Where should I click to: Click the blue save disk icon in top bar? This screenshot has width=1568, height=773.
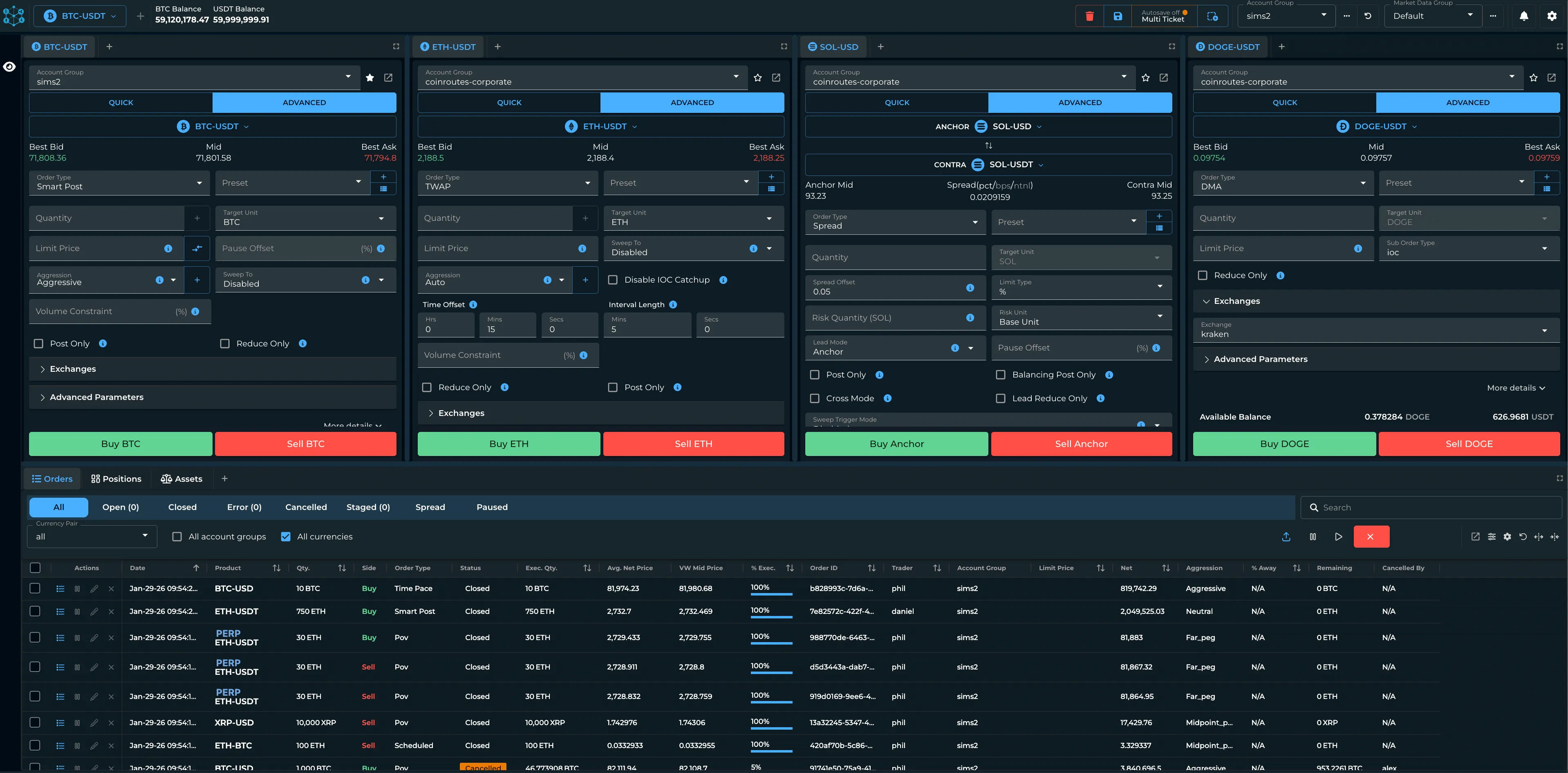tap(1118, 16)
